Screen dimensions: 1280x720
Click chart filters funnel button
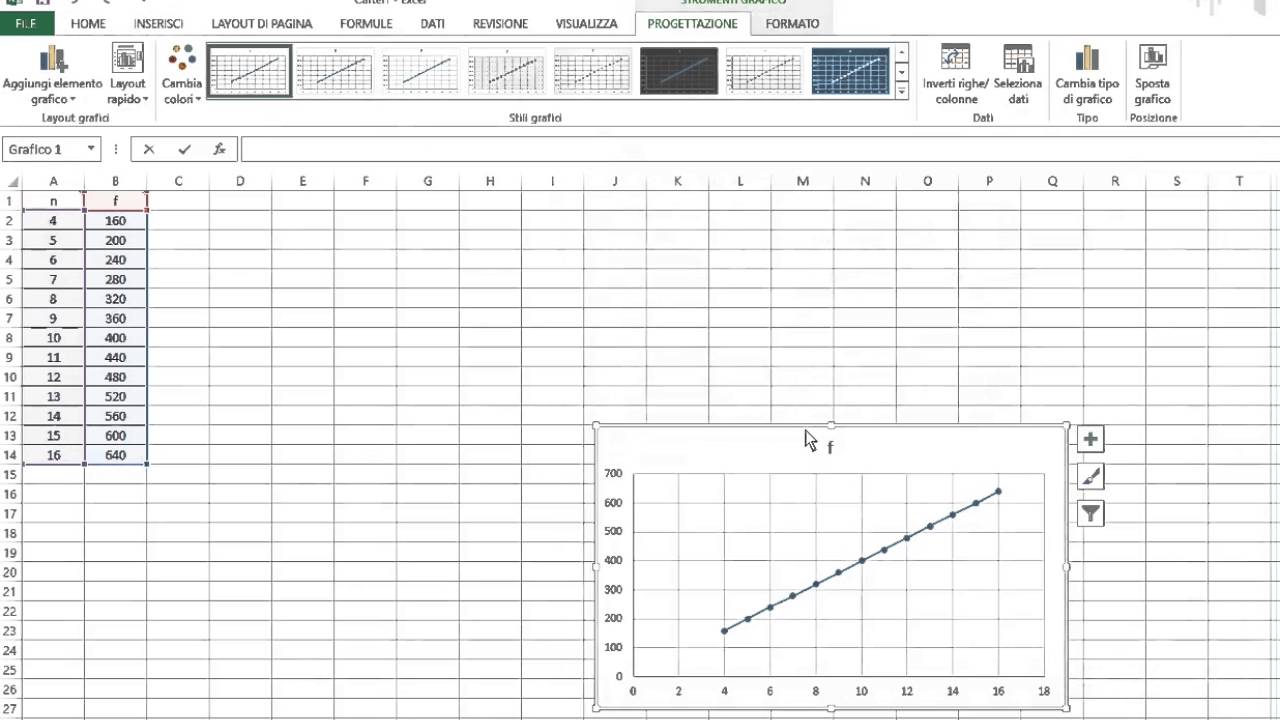pos(1090,513)
